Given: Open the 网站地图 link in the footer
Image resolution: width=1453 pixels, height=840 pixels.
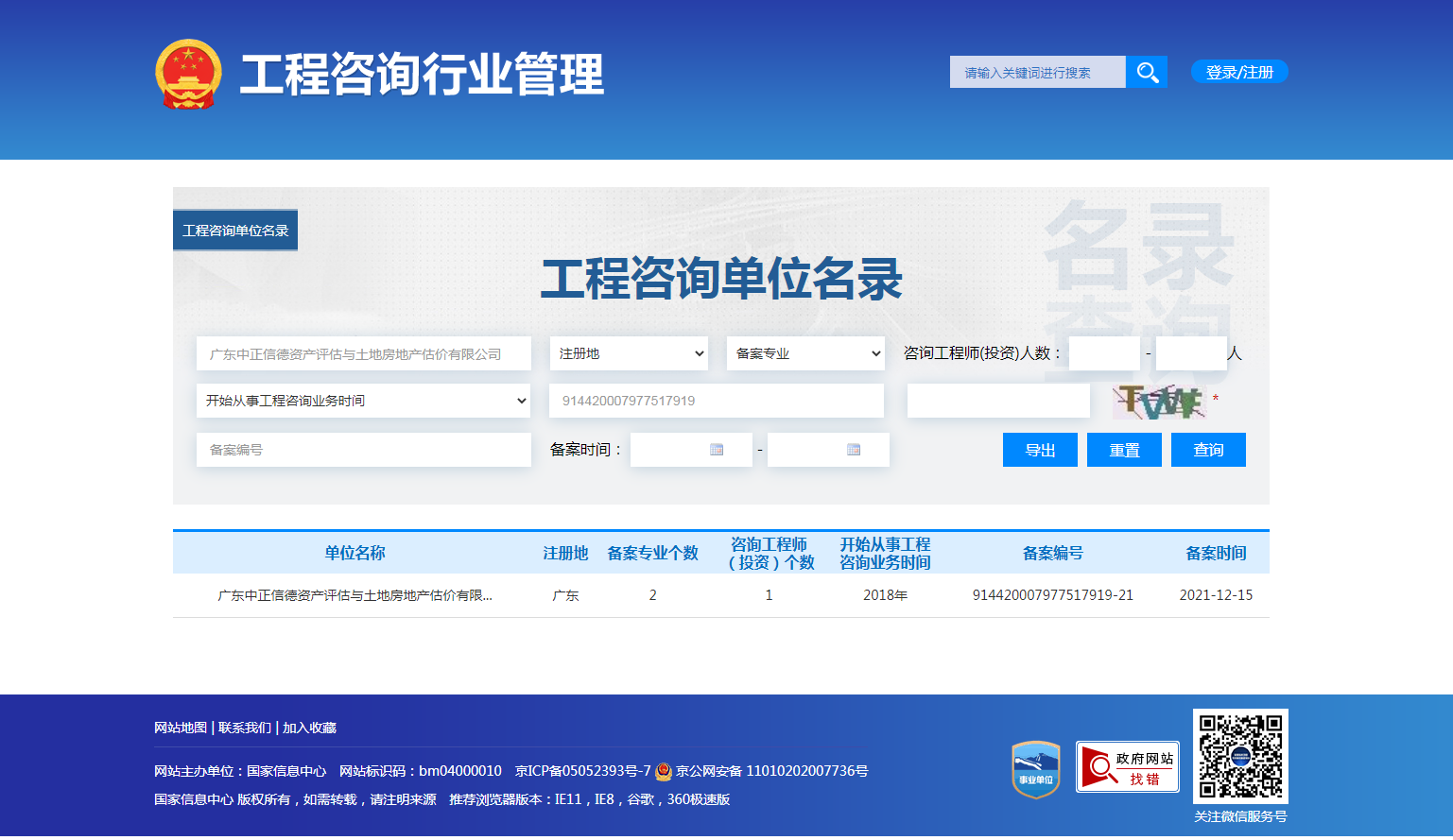Looking at the screenshot, I should [179, 728].
